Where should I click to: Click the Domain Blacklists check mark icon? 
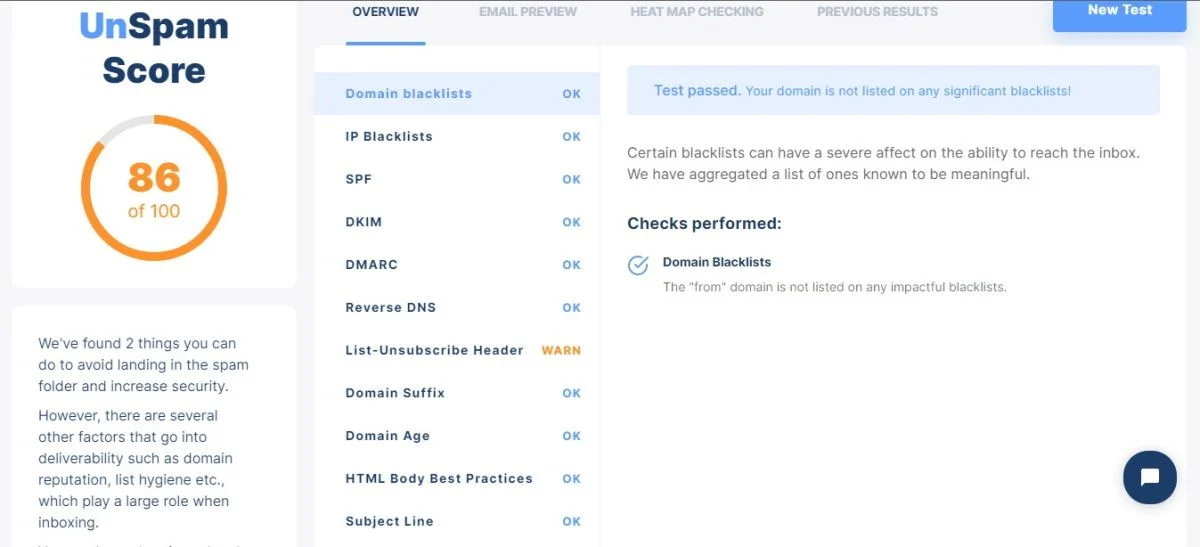[638, 265]
